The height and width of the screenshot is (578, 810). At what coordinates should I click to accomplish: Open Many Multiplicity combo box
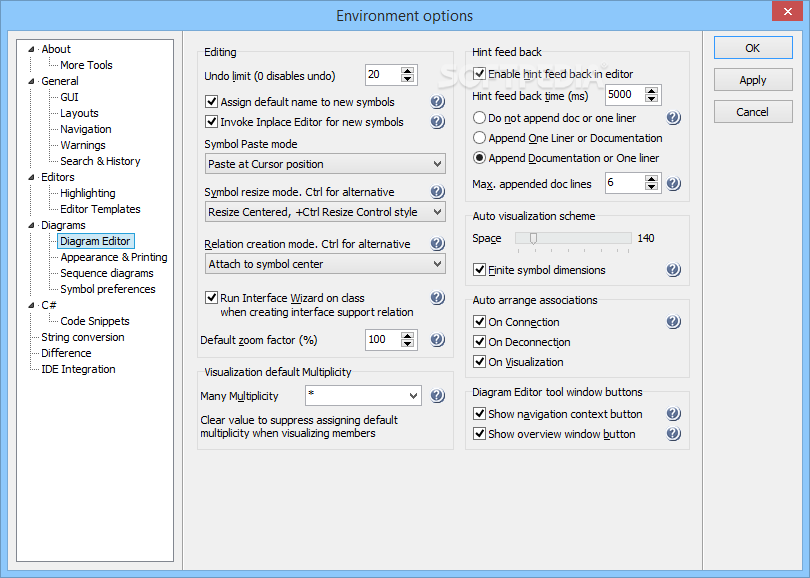point(363,396)
